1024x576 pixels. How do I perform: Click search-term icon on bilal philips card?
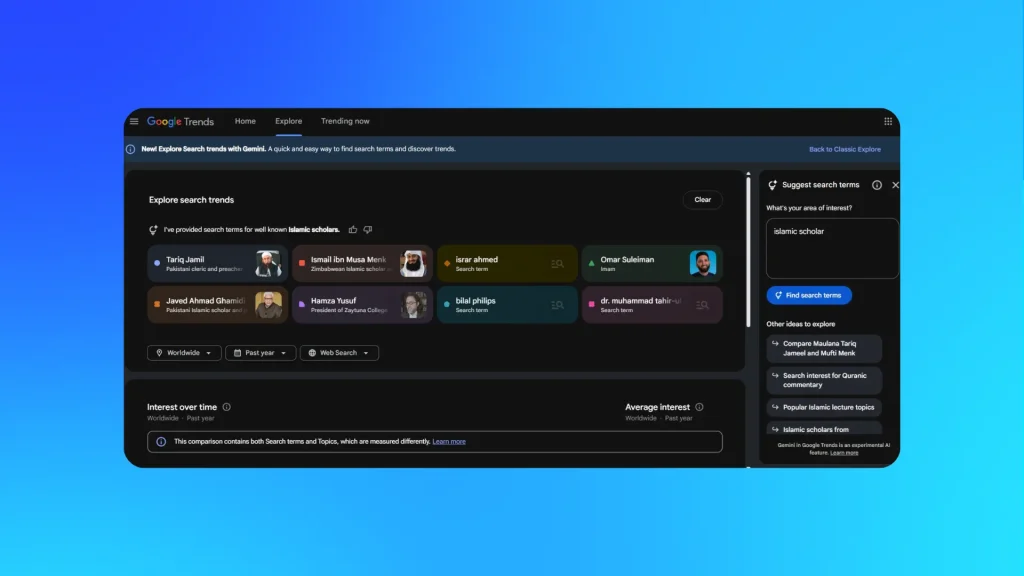[x=557, y=305]
